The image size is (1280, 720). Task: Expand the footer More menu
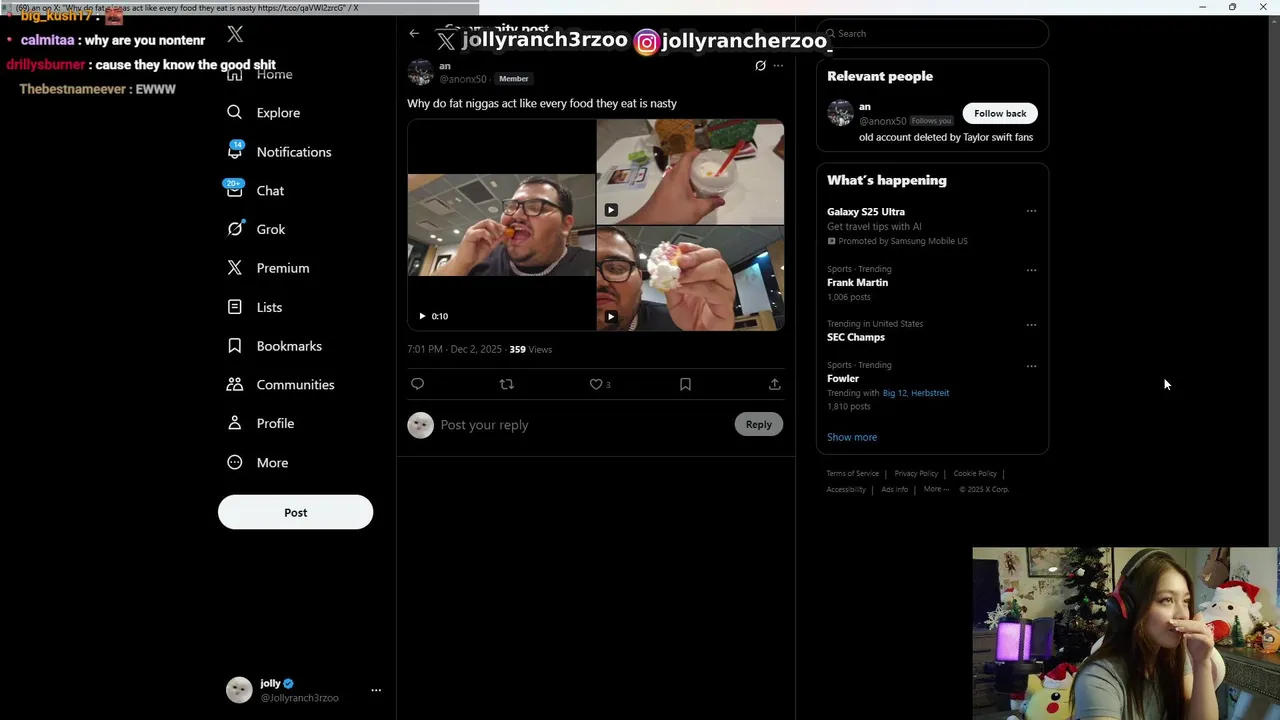pos(936,490)
